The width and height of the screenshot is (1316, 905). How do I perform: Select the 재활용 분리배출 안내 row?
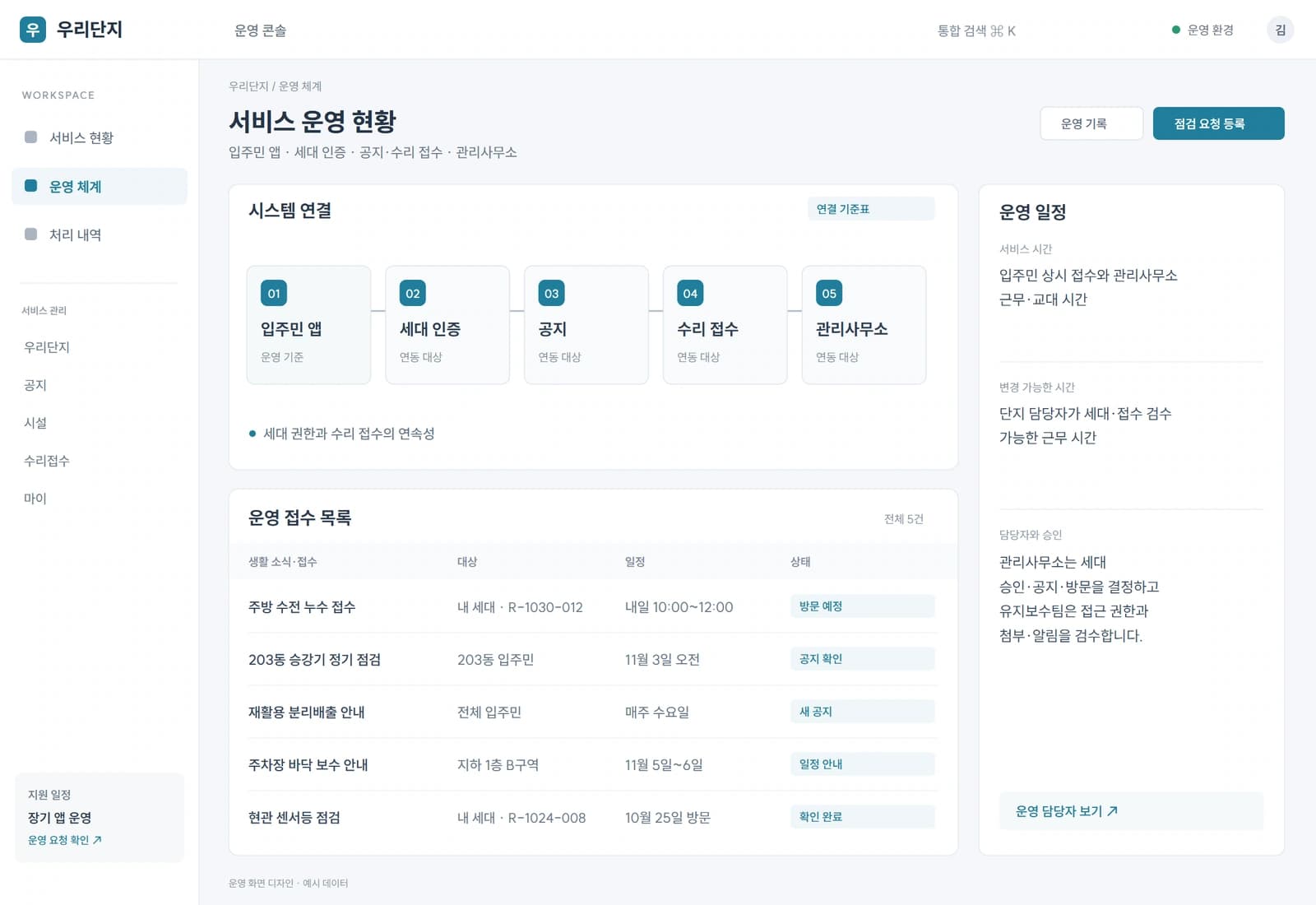593,712
